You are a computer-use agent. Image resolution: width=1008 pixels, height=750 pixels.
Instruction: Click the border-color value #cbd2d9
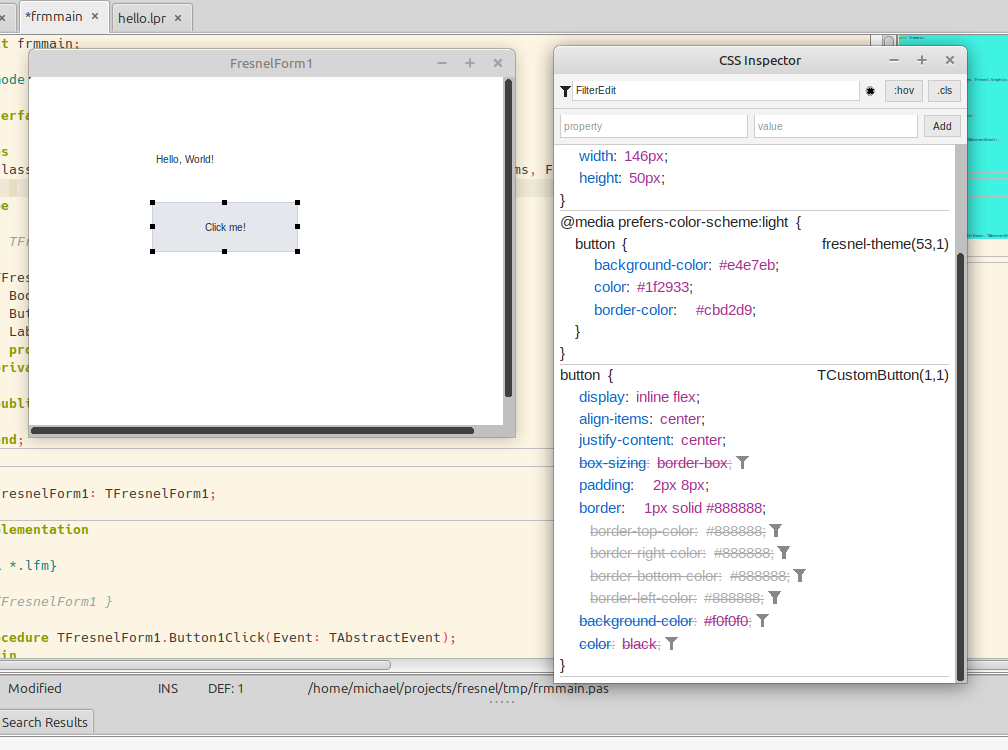(x=724, y=310)
